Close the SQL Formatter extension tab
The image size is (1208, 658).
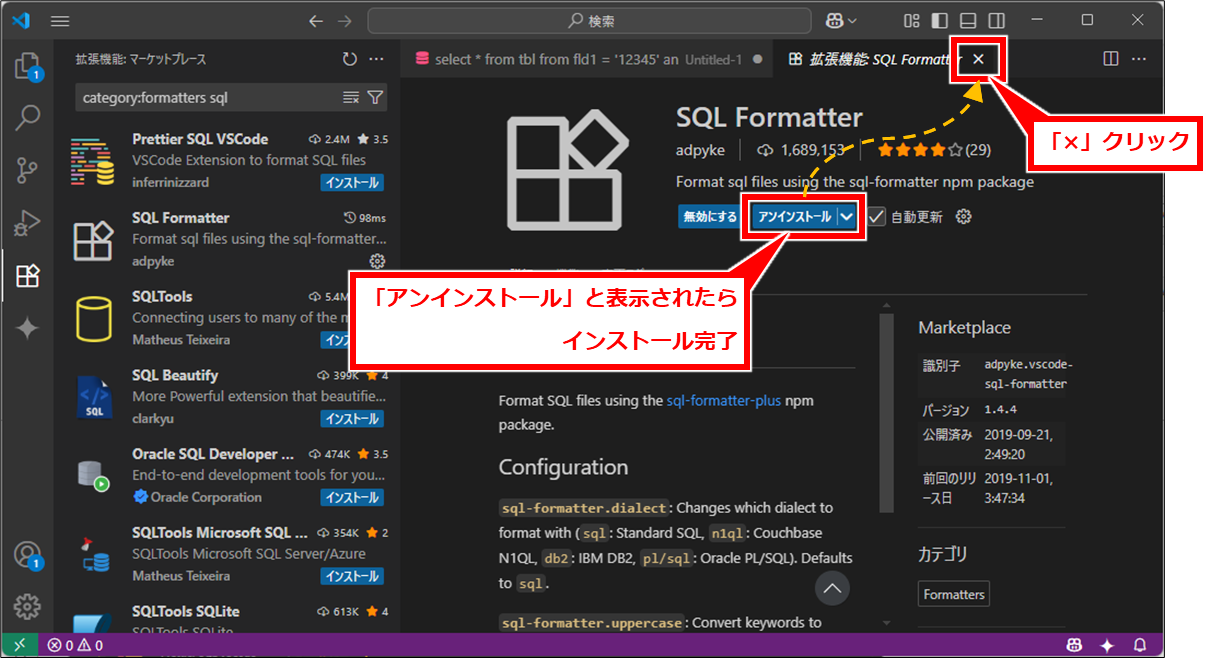tap(979, 59)
